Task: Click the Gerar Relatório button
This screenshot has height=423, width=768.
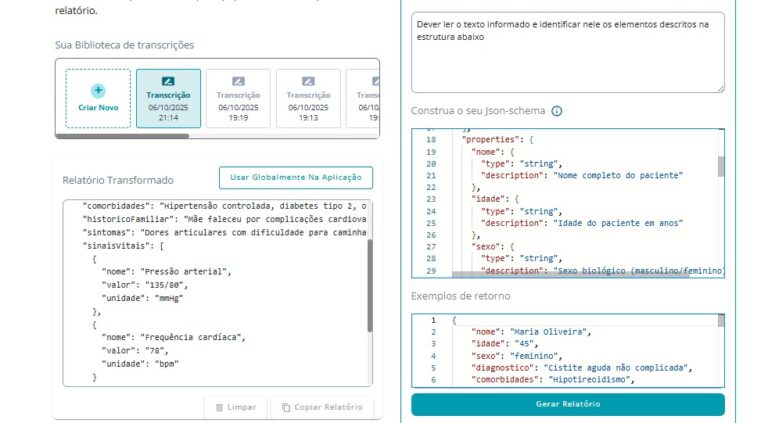Action: tap(567, 404)
